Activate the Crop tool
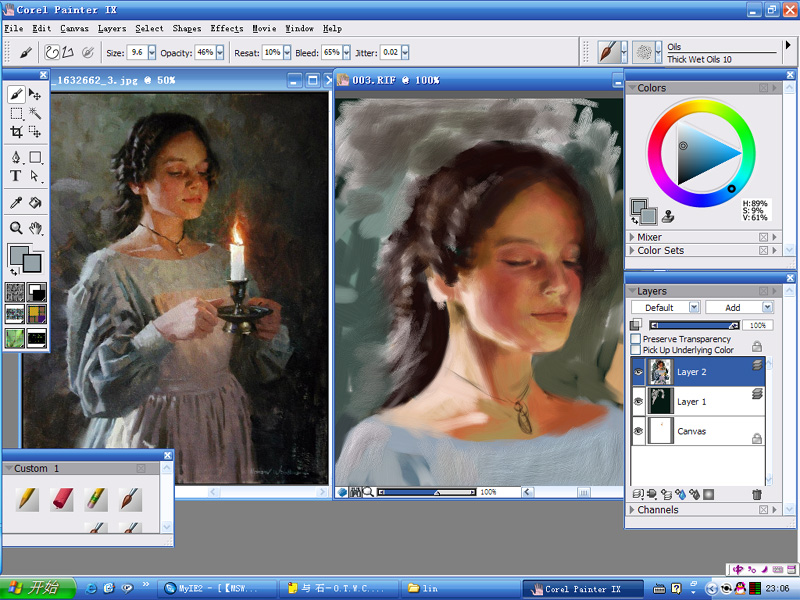 pyautogui.click(x=16, y=132)
